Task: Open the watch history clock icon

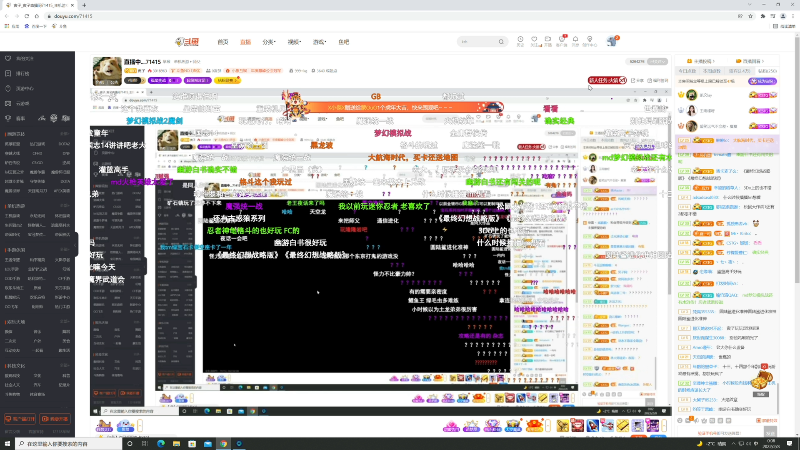Action: 520,41
